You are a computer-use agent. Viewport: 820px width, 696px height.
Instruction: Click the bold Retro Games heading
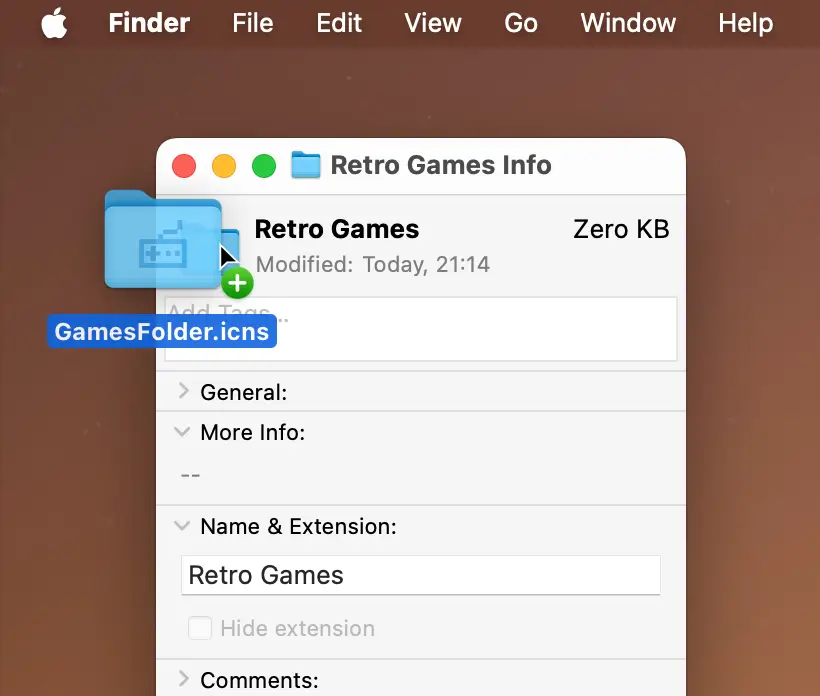tap(337, 229)
